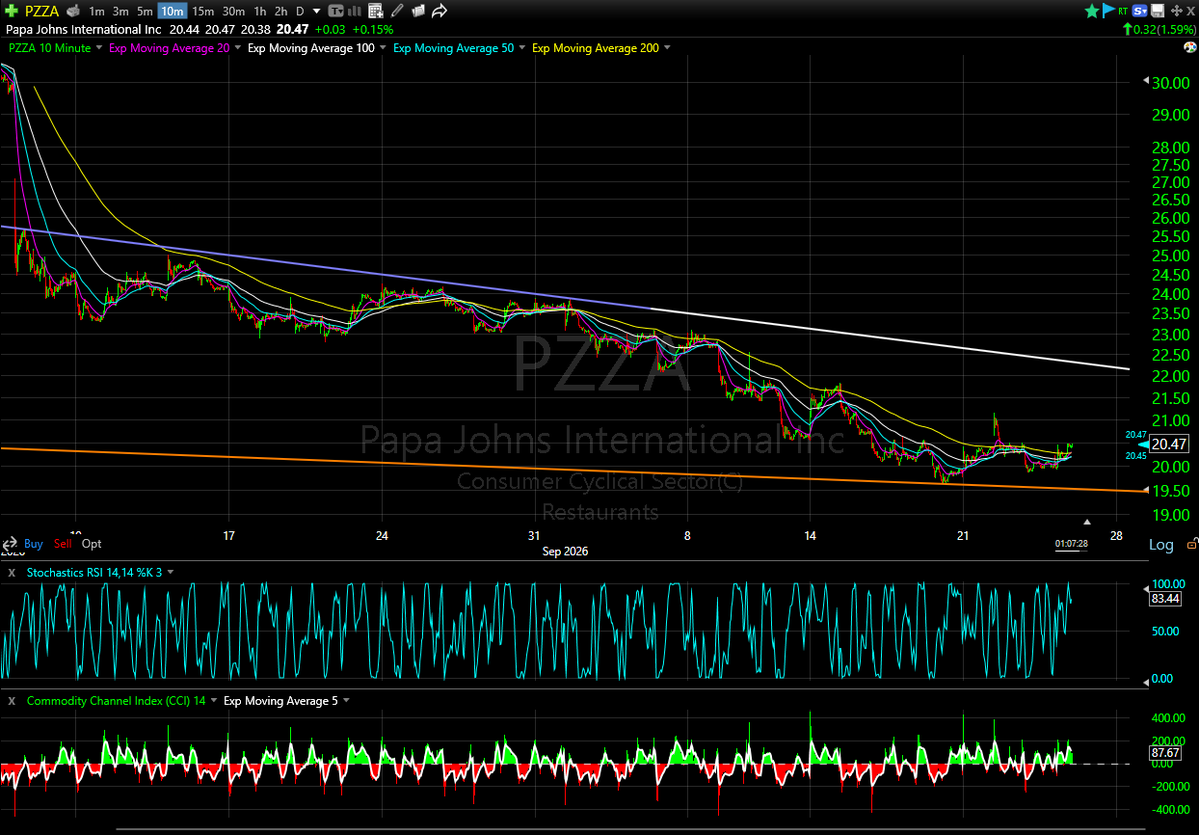Close the Stochastics RSI pane with X
The image size is (1199, 835).
[x=11, y=572]
